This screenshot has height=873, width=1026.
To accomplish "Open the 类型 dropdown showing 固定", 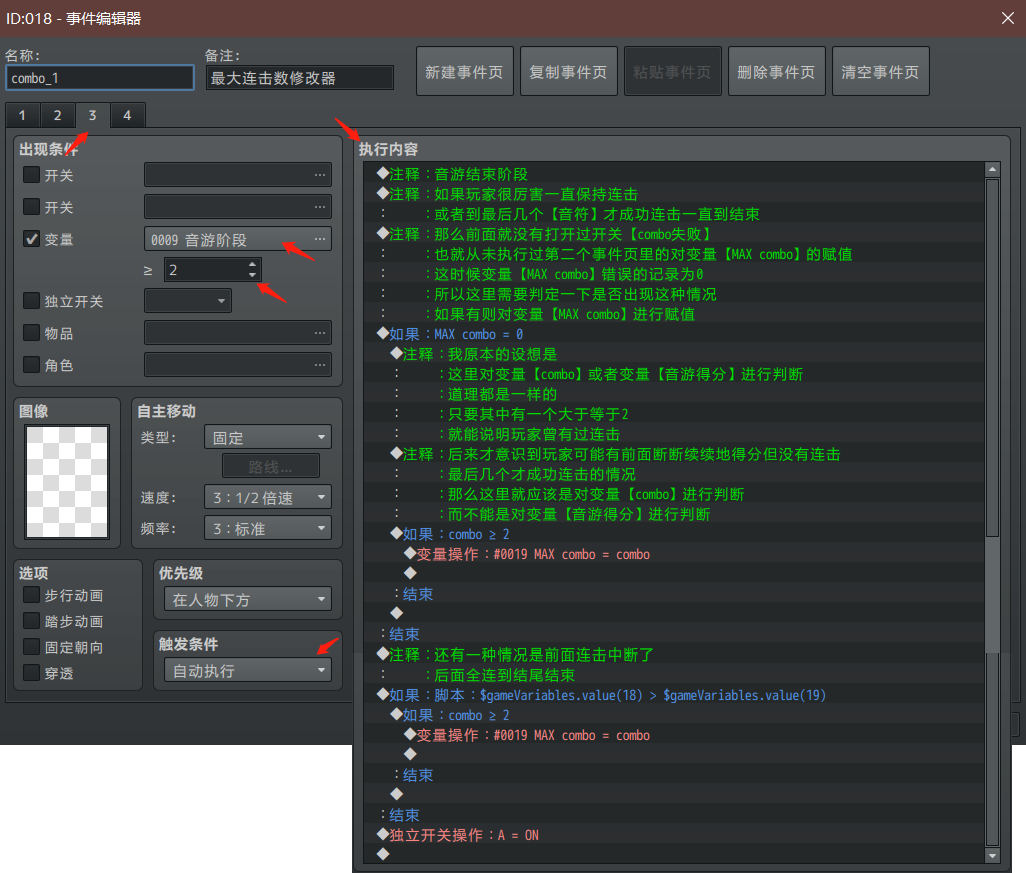I will [x=268, y=437].
